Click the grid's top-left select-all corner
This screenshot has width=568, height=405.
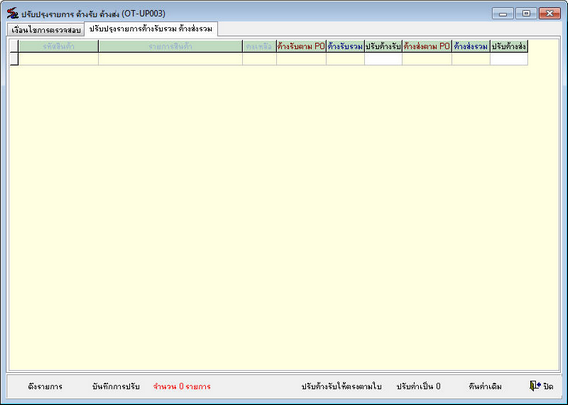[14, 46]
